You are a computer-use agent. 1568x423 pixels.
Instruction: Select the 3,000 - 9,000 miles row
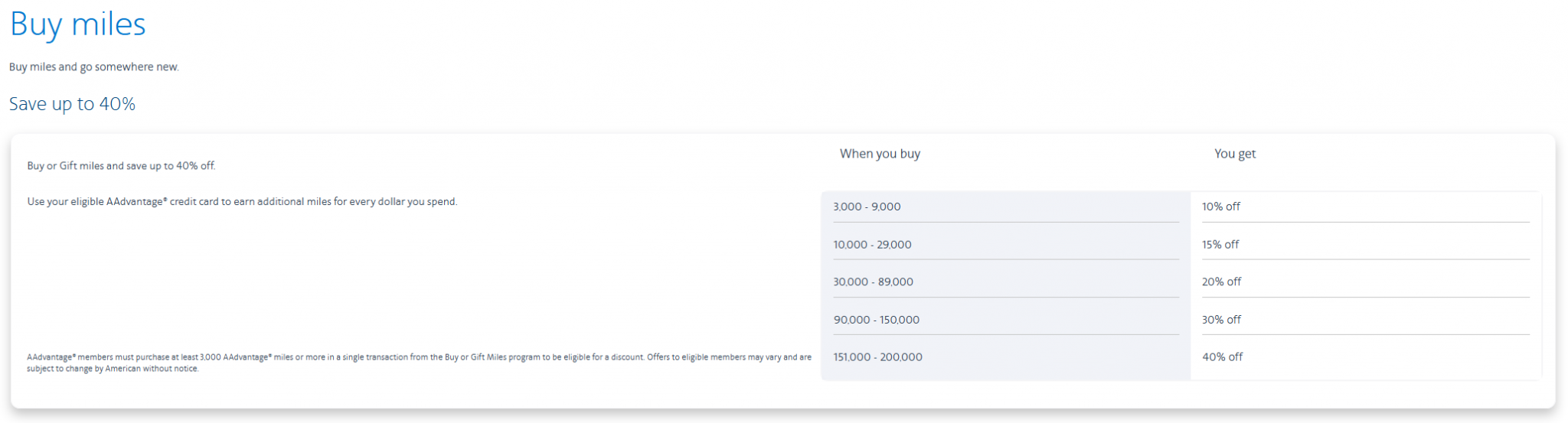click(867, 207)
